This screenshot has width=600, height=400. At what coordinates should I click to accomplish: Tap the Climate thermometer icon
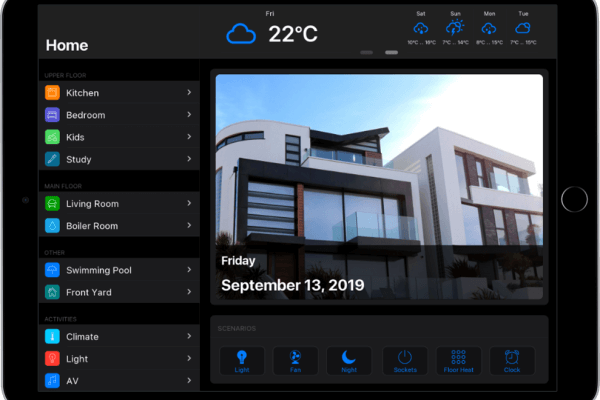[x=52, y=336]
